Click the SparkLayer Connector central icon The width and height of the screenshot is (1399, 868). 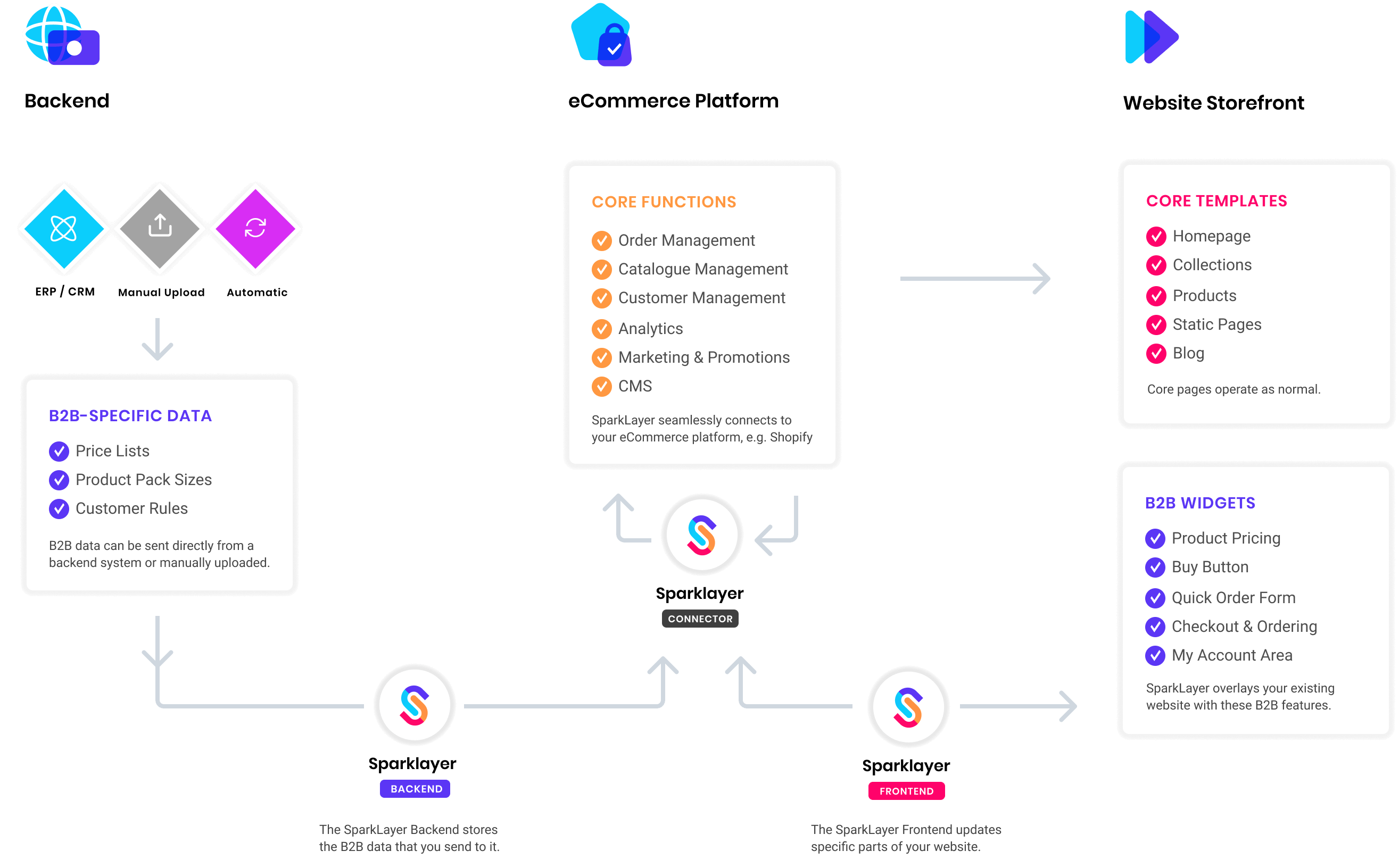click(x=700, y=534)
